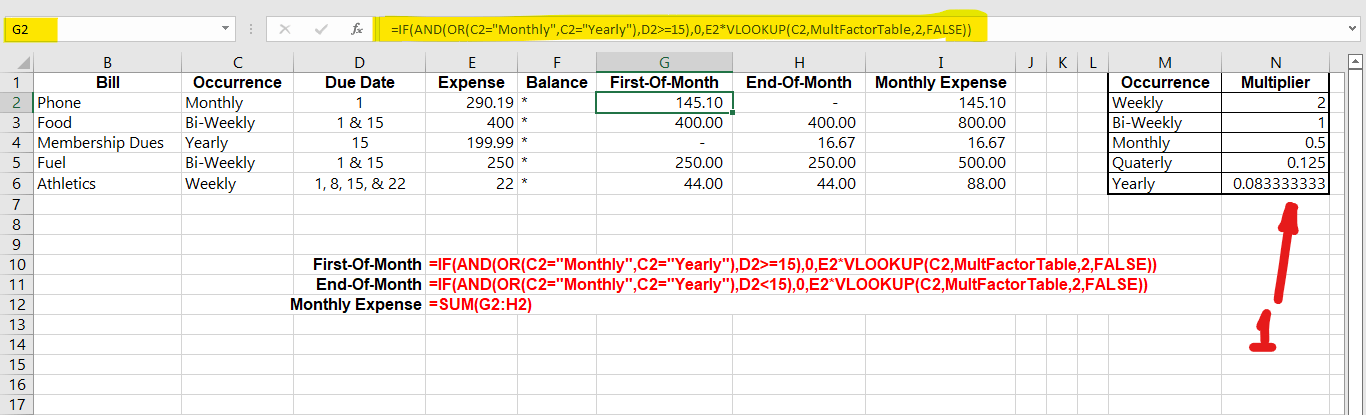Image resolution: width=1366 pixels, height=415 pixels.
Task: Select cell G2 showing 145.10
Action: [665, 102]
